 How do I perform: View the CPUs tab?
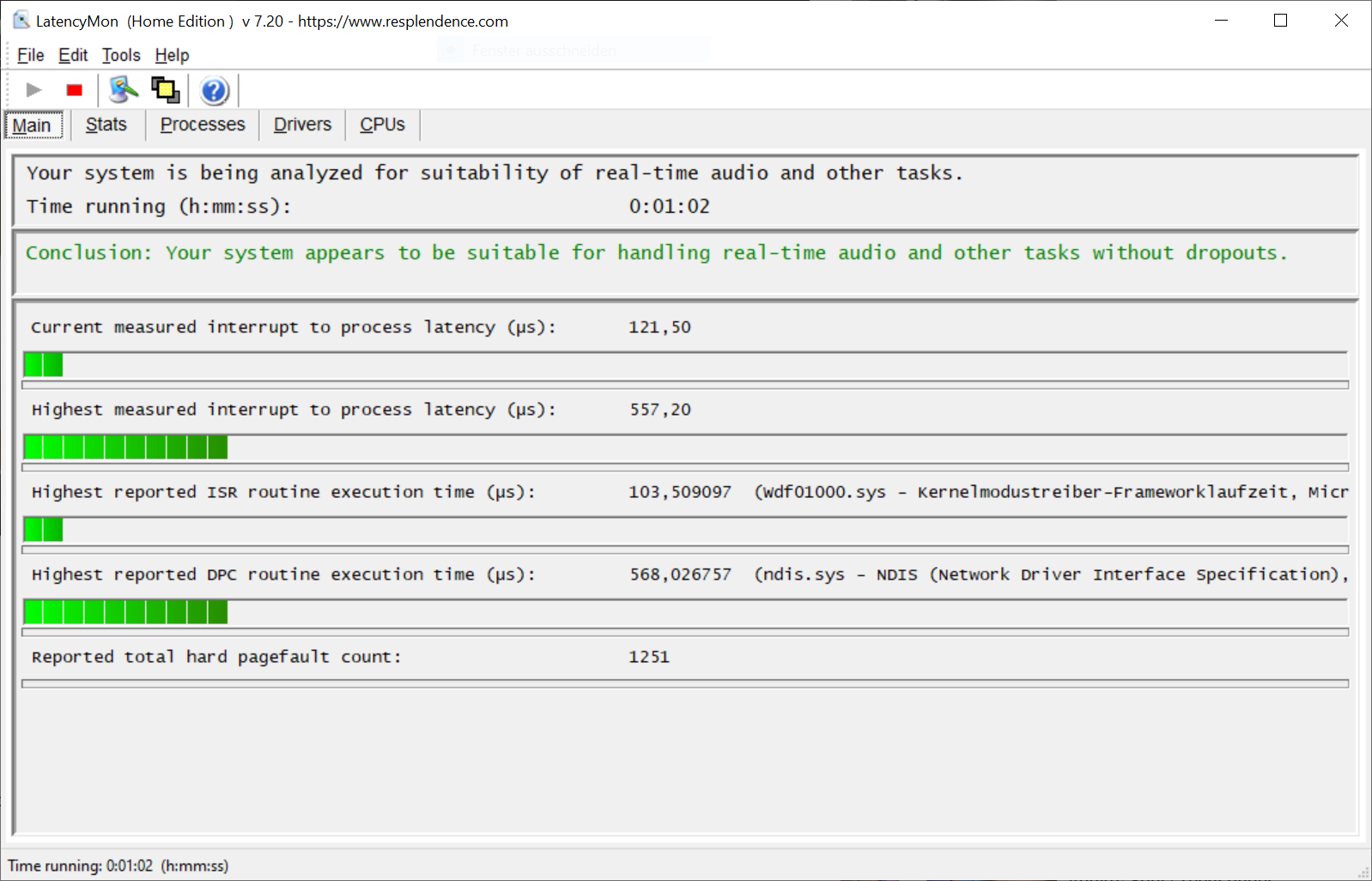tap(382, 125)
